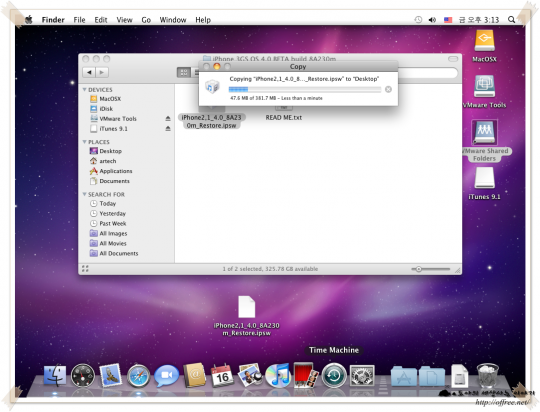Image resolution: width=540 pixels, height=412 pixels.
Task: Click the menu bar clock
Action: [x=479, y=20]
